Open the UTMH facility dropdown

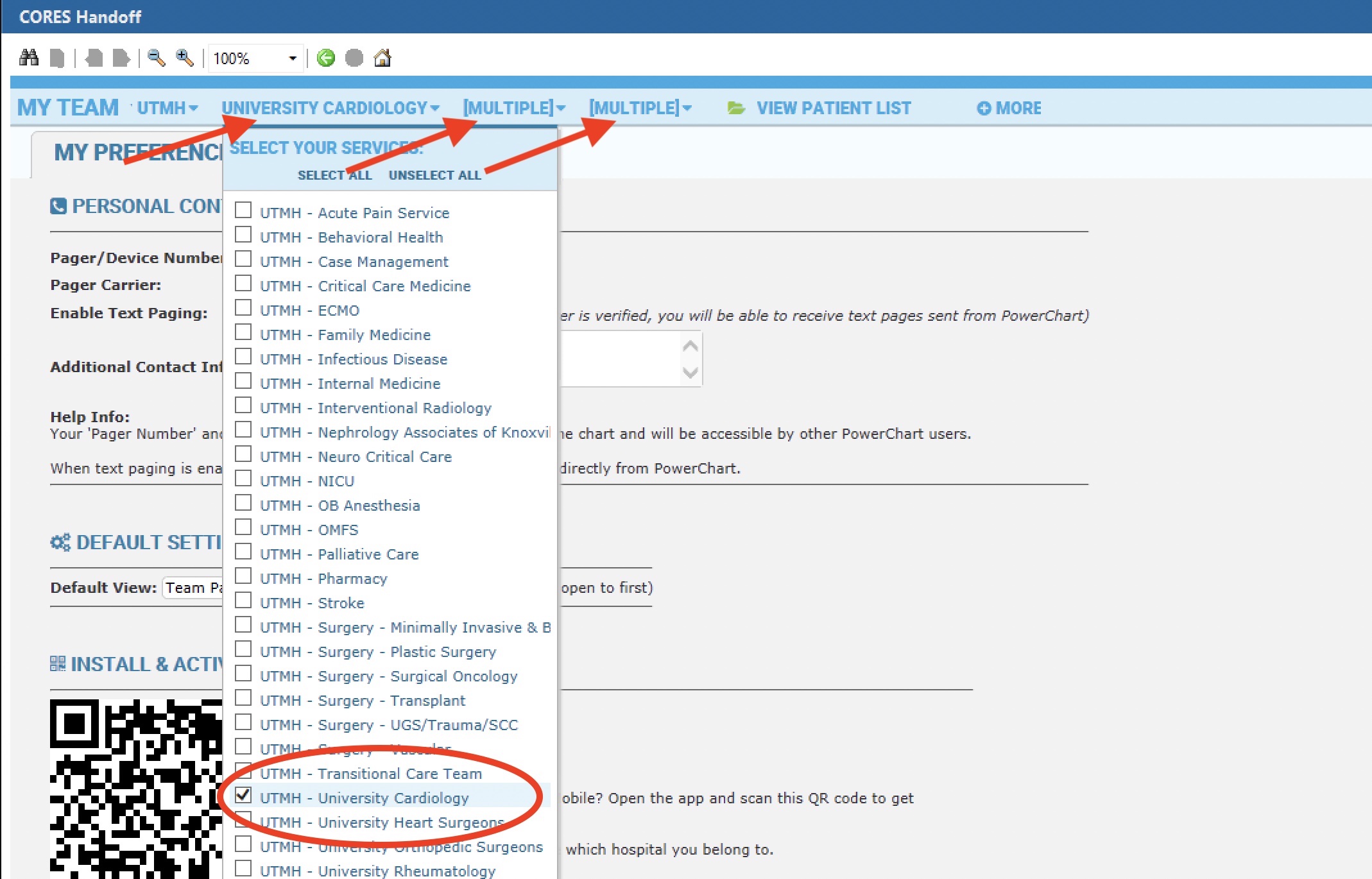(167, 108)
